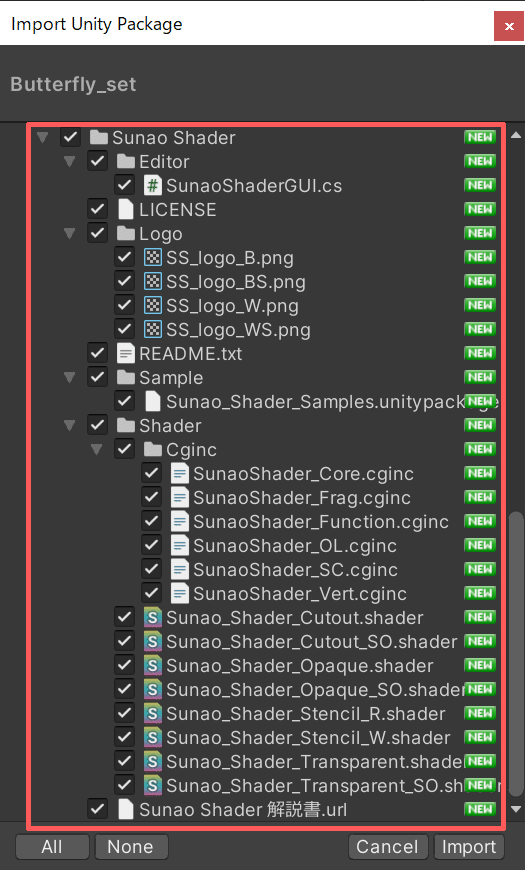Click the SunaoShader_Function.cginc file icon
The height and width of the screenshot is (870, 525).
click(180, 521)
